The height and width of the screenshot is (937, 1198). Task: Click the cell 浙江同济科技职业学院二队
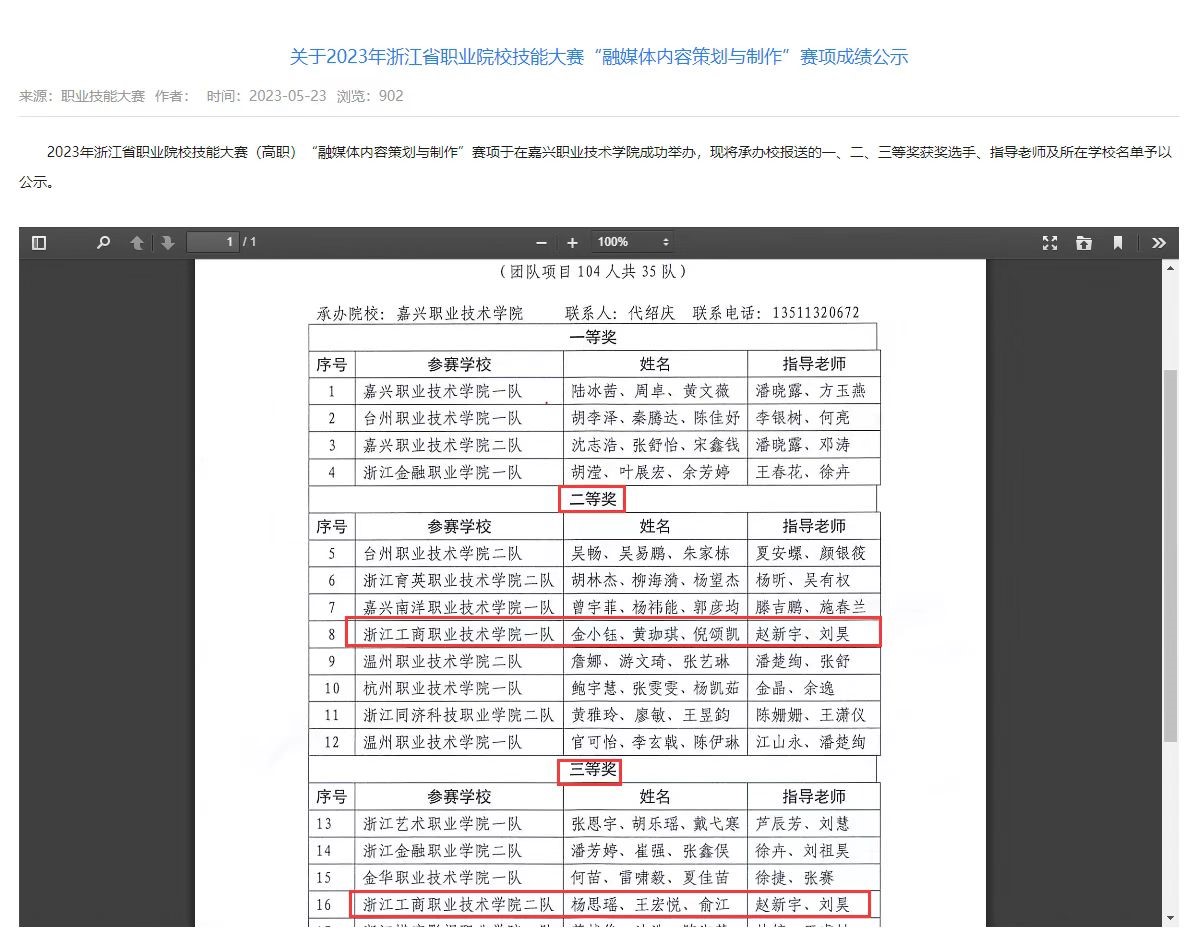(458, 715)
